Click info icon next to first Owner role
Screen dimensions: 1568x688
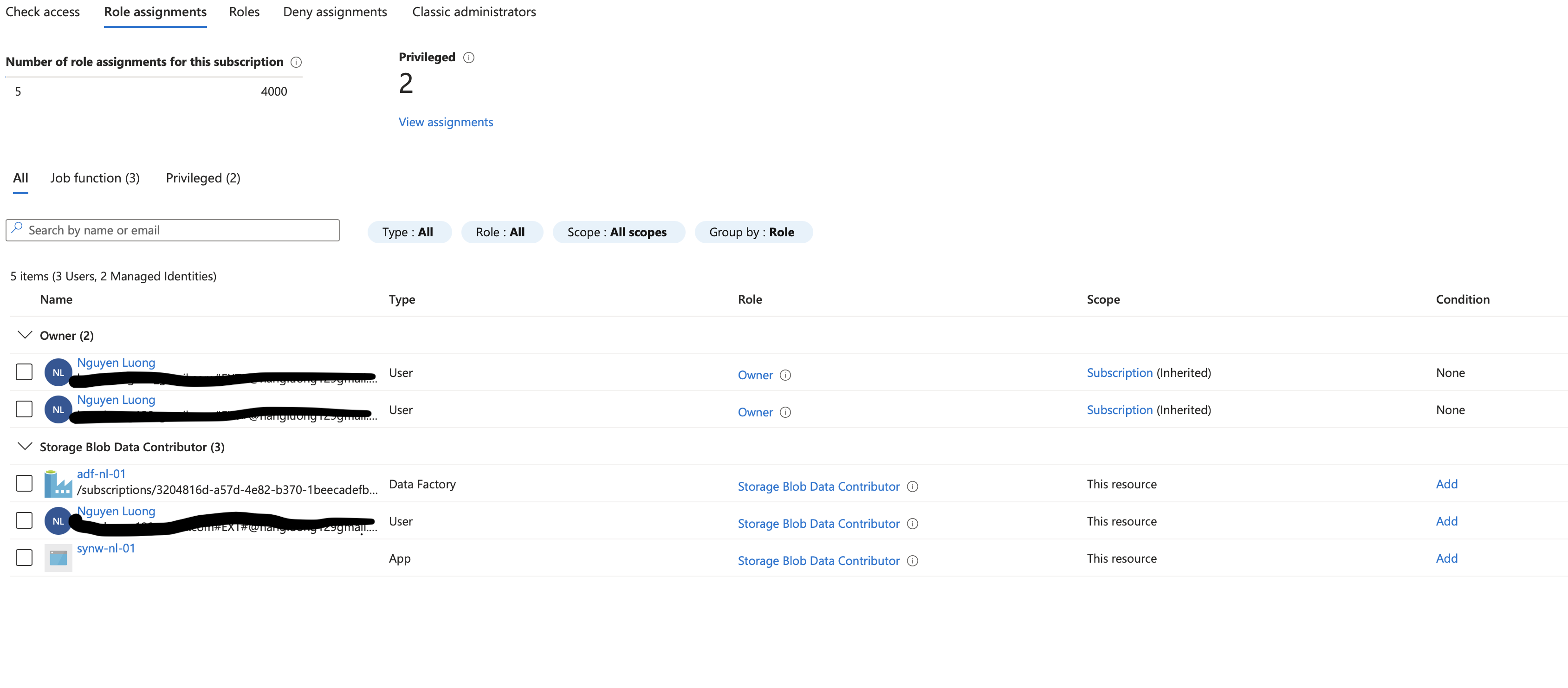785,375
